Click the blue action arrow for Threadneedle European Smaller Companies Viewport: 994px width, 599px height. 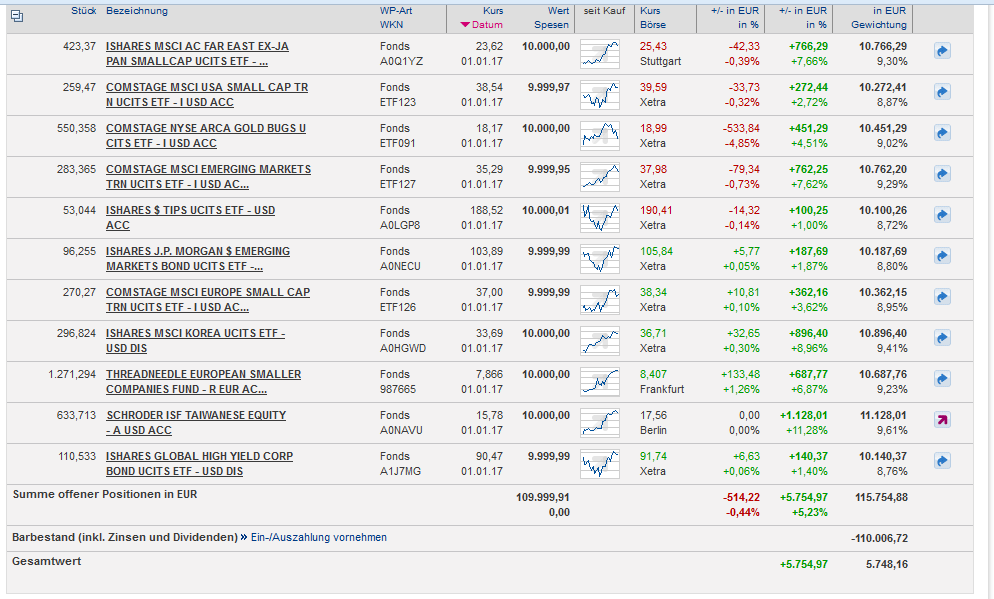pyautogui.click(x=941, y=379)
